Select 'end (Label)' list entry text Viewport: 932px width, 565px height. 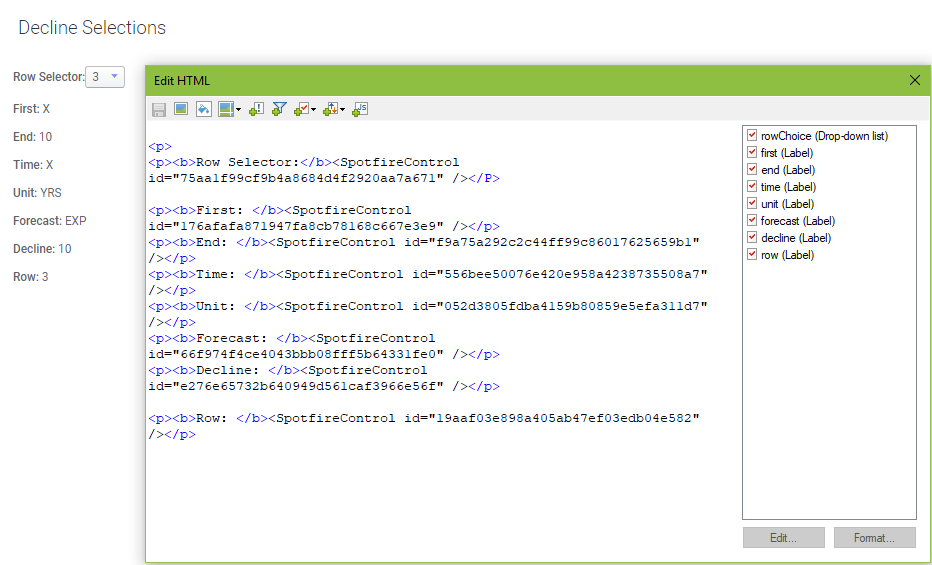pyautogui.click(x=788, y=170)
